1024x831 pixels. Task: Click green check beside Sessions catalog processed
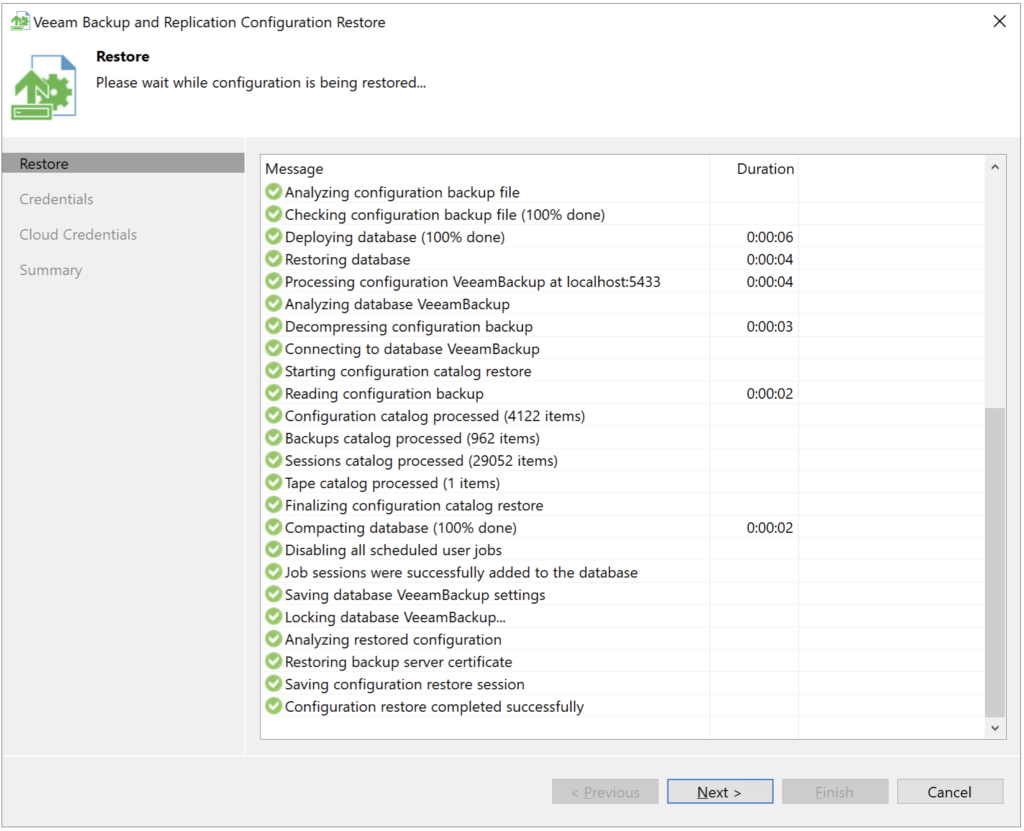(x=274, y=460)
